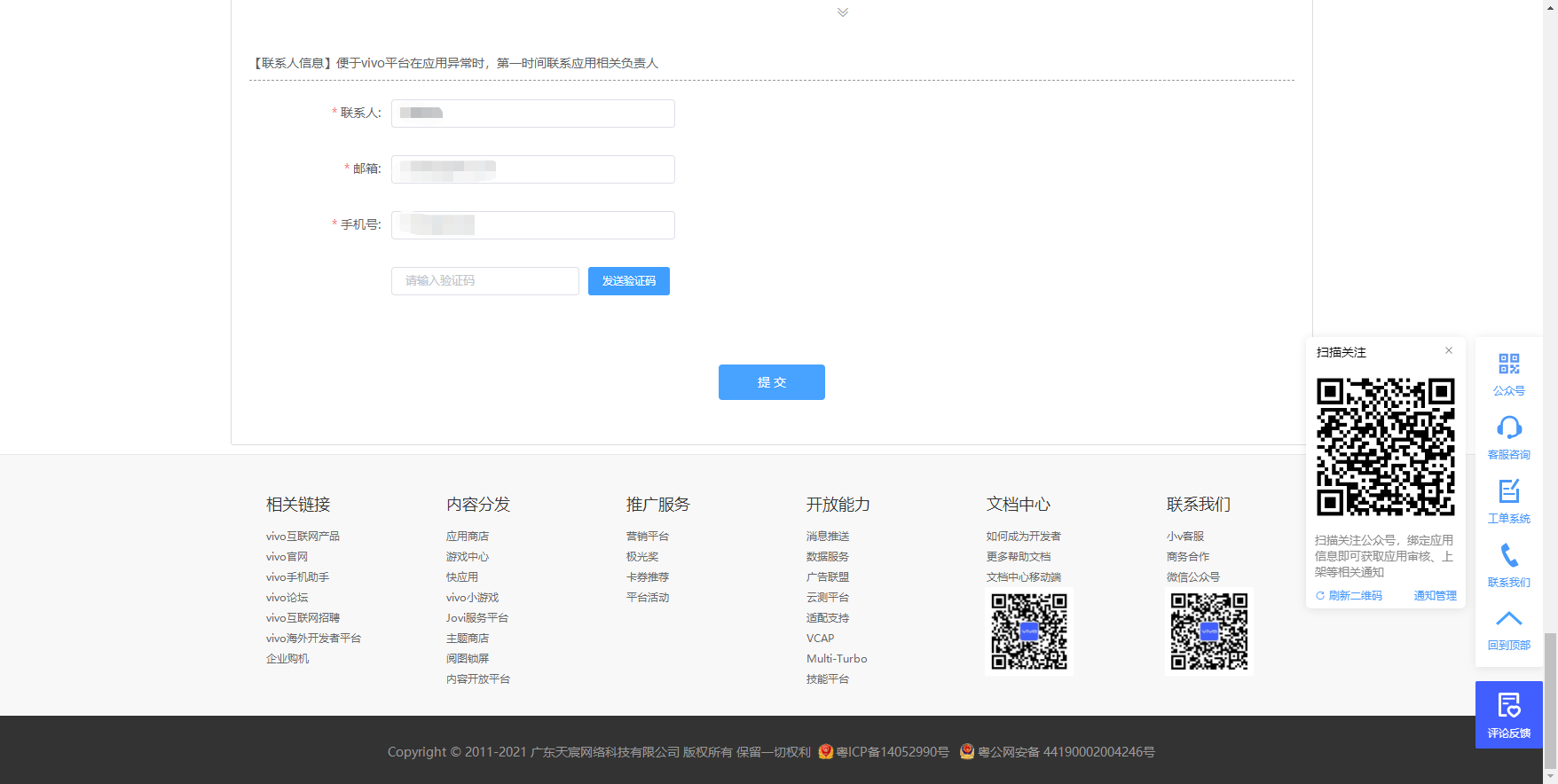Open Jovi服务平台 link

[477, 618]
